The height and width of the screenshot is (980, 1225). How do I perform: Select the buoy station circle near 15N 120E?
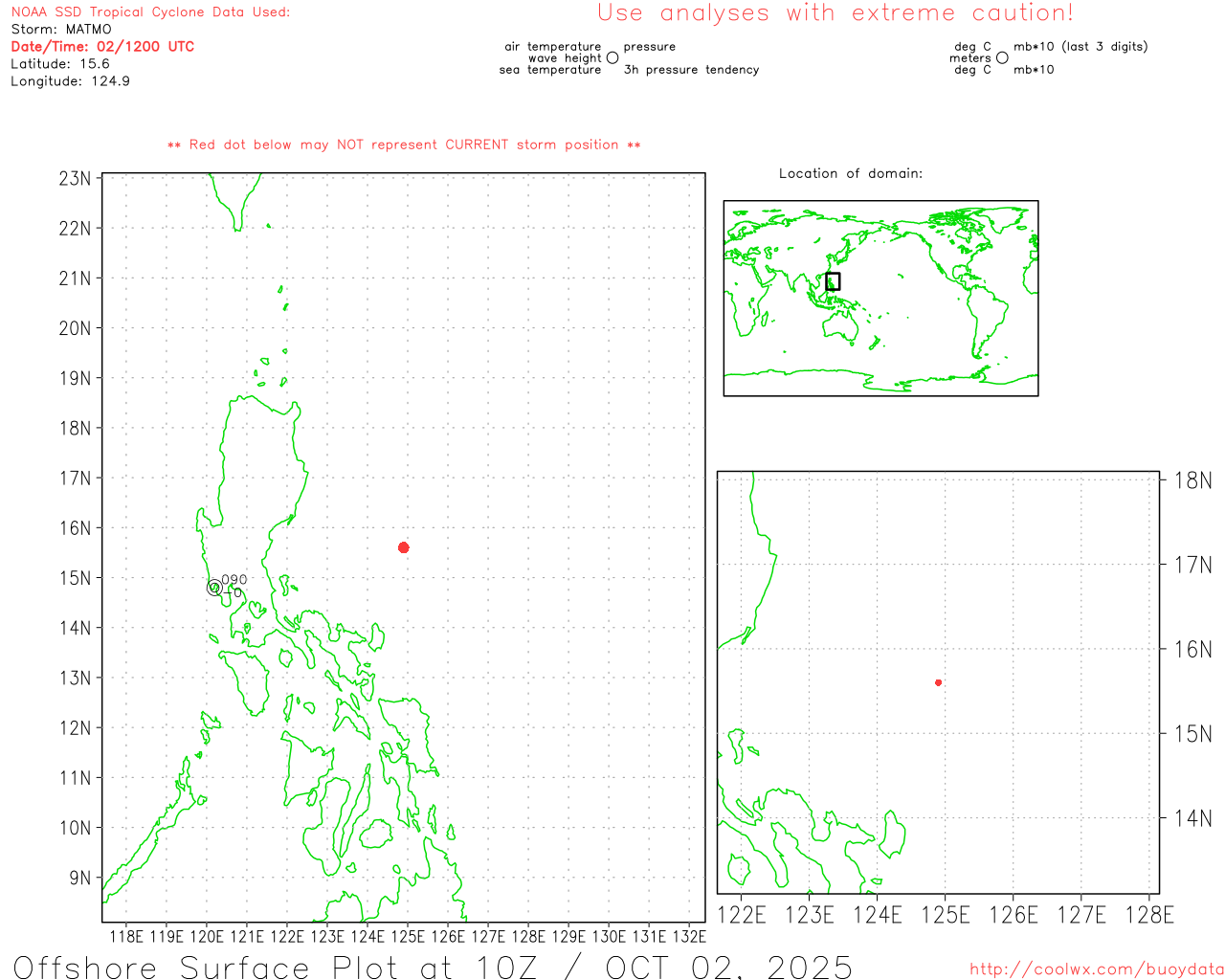214,588
